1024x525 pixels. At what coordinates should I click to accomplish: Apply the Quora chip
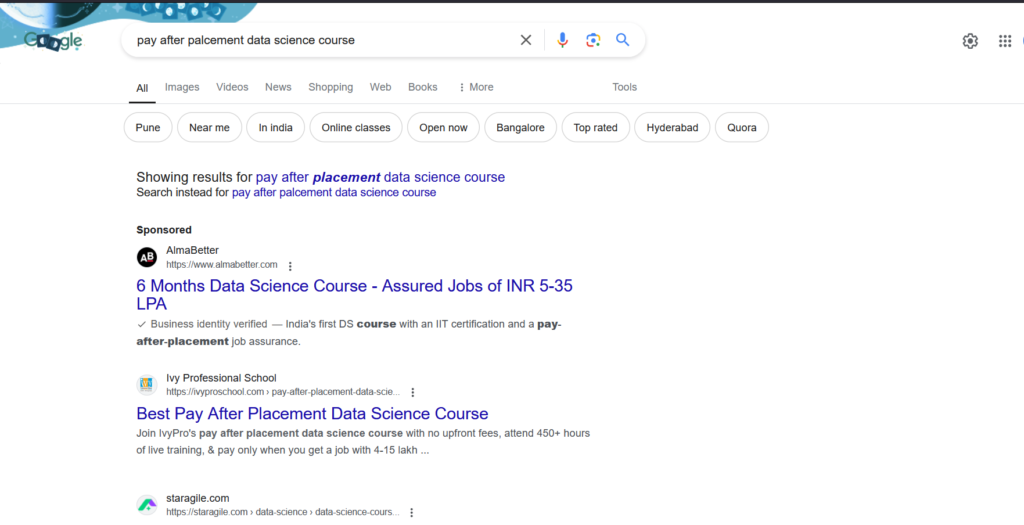click(x=742, y=127)
